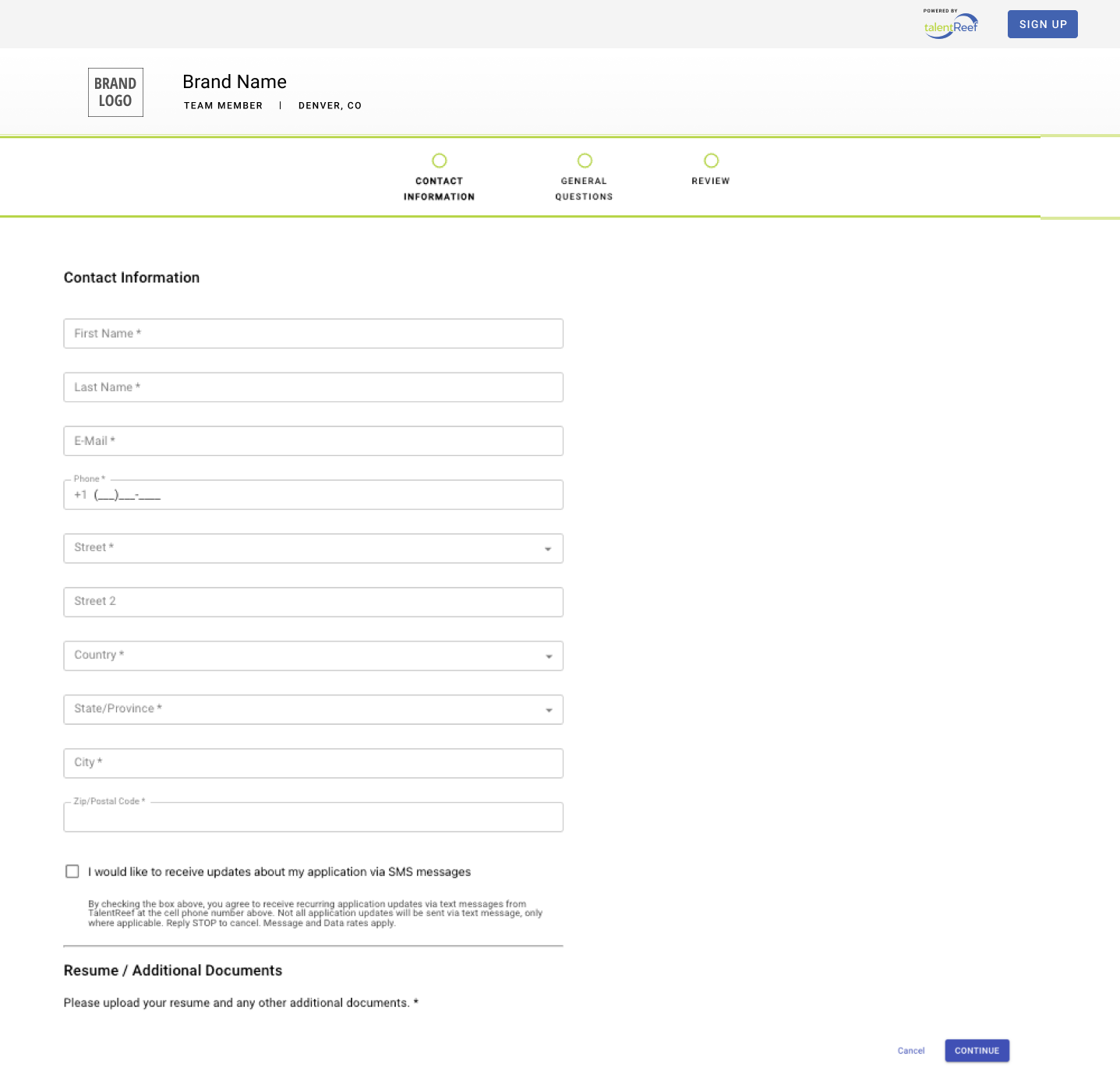The image size is (1120, 1092).
Task: Select the General Questions step circle
Action: (584, 160)
